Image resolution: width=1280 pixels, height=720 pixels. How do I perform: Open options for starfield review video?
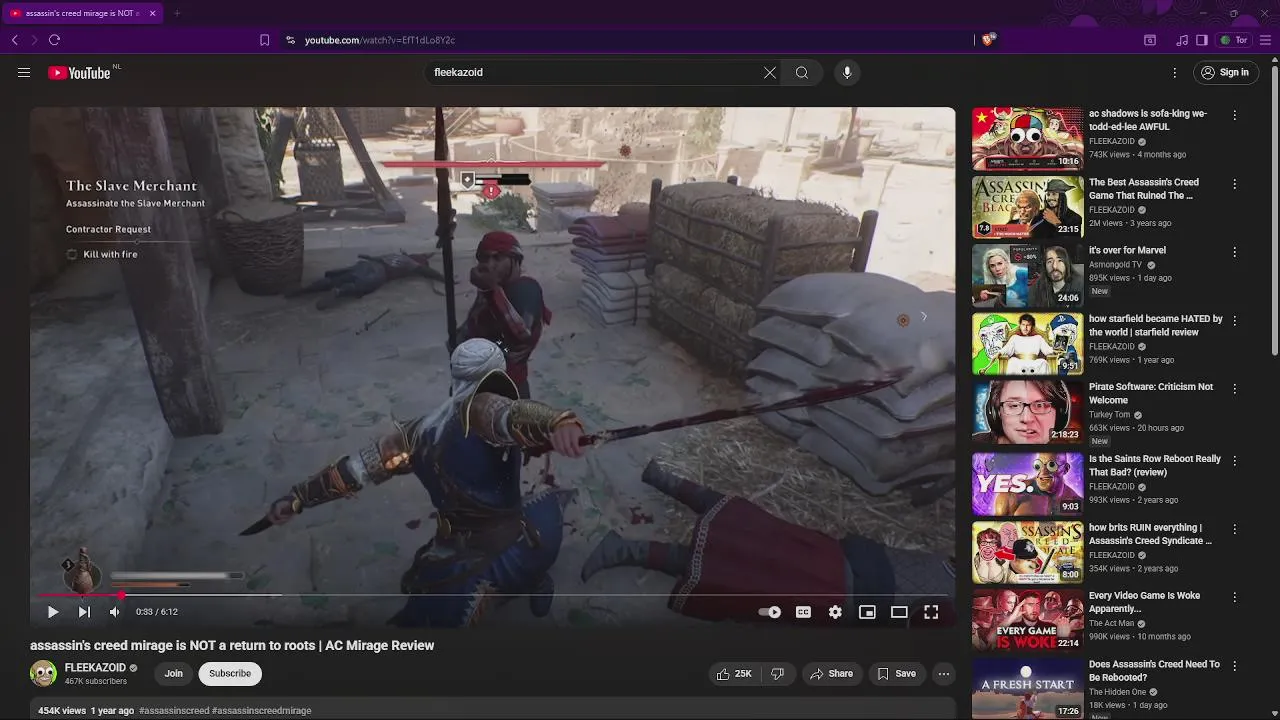(1234, 321)
